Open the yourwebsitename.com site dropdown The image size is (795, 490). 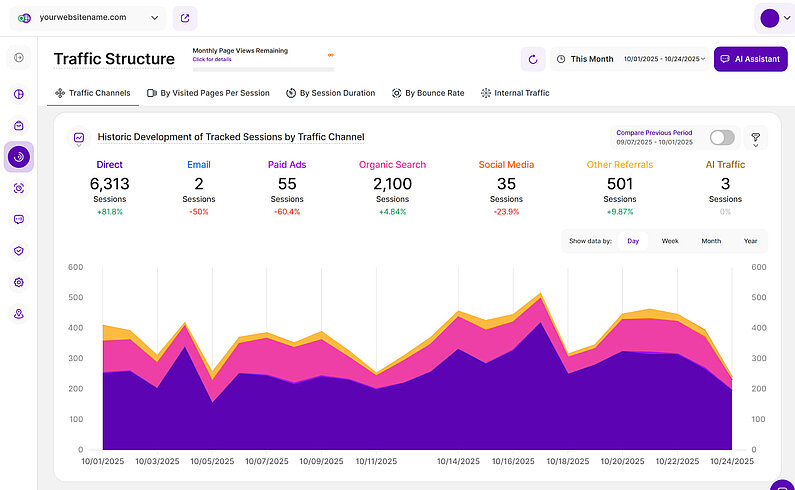click(87, 18)
